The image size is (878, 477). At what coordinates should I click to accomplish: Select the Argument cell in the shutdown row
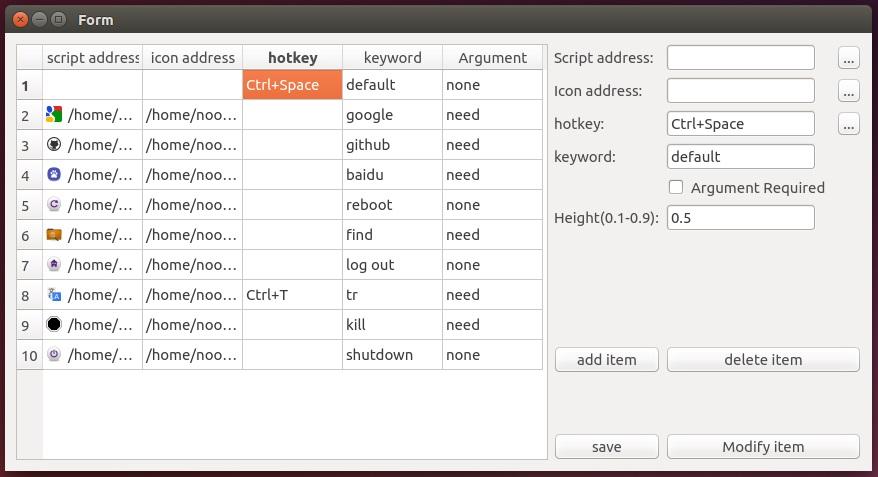coord(492,354)
